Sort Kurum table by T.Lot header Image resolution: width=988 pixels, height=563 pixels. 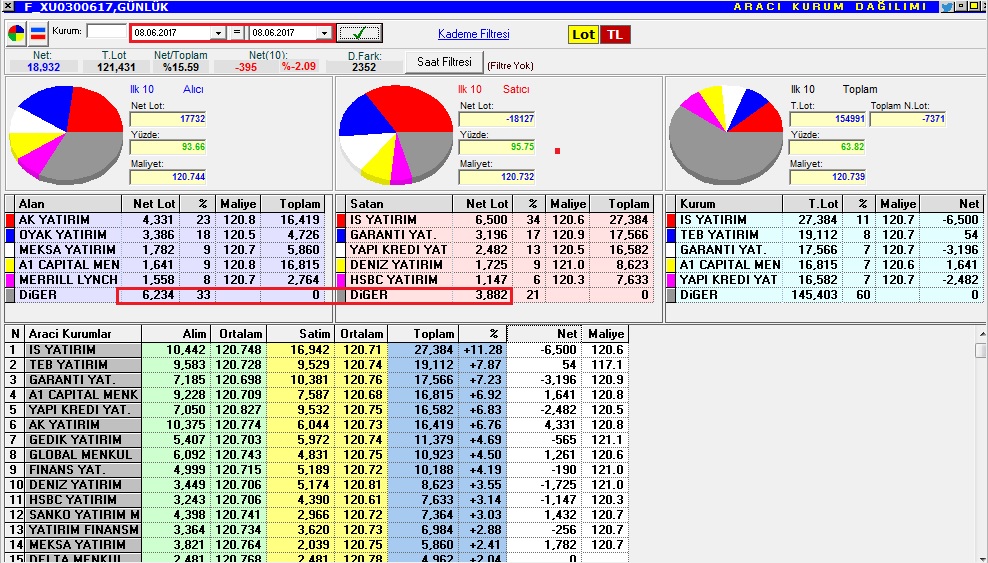813,203
